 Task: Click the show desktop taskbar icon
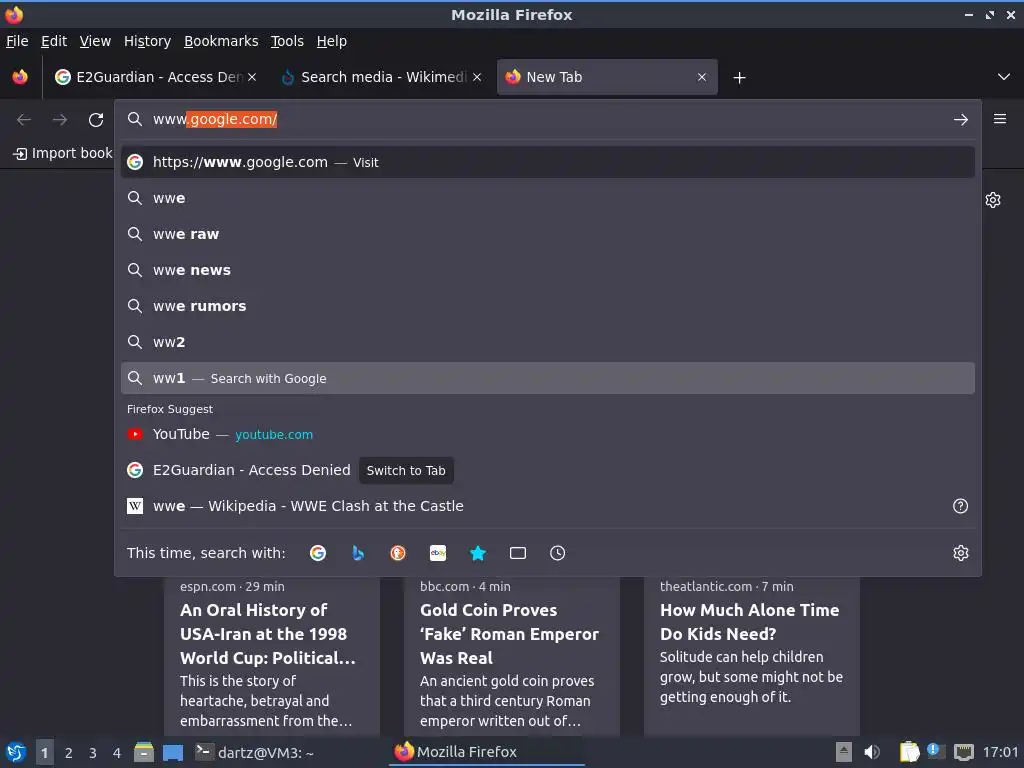click(x=173, y=752)
